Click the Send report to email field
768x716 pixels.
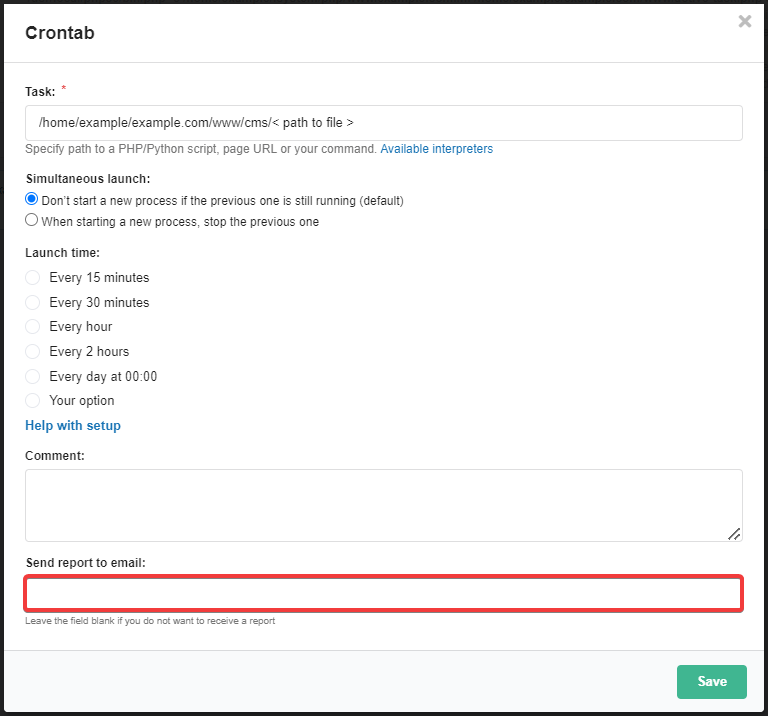[383, 593]
